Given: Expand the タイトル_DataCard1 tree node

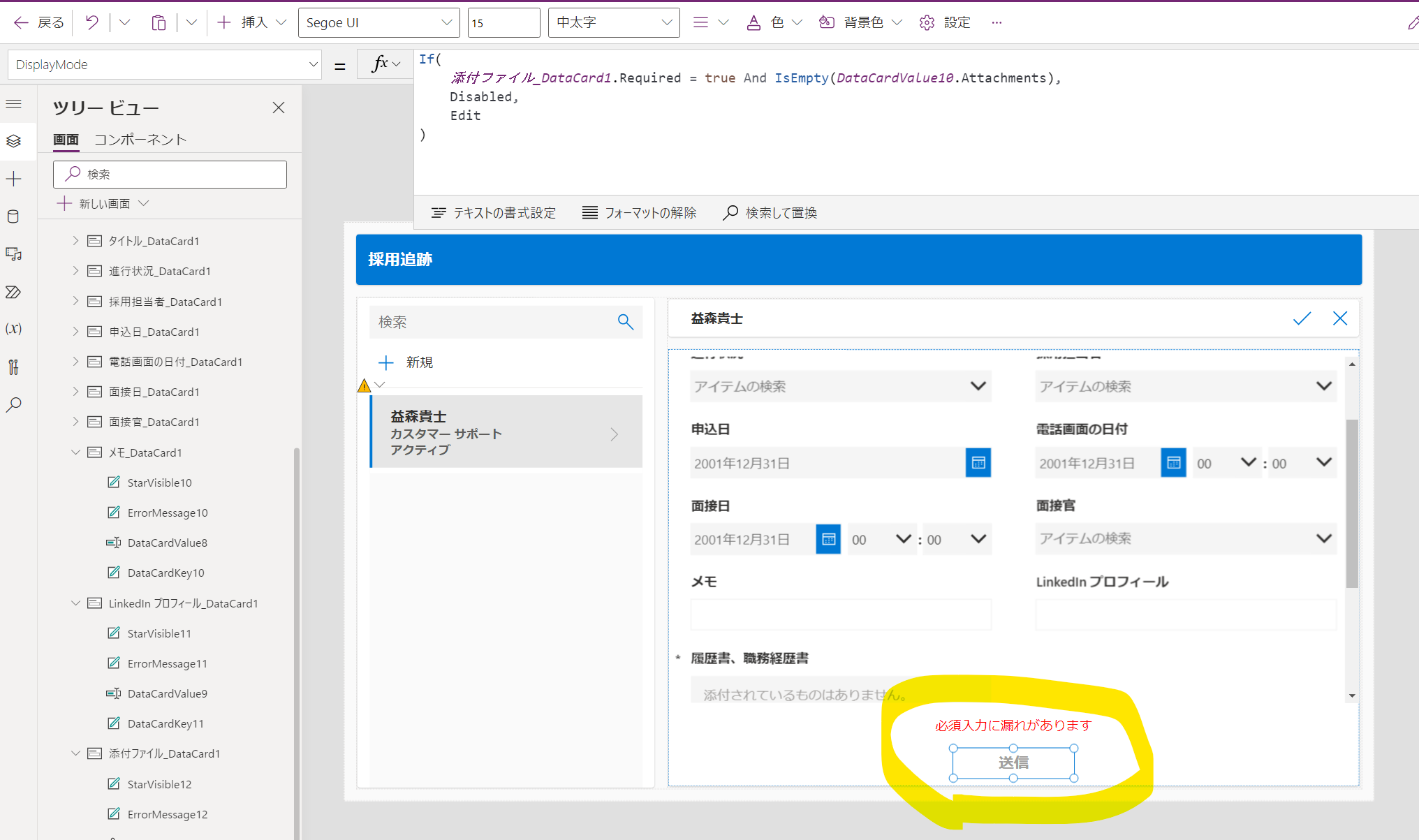Looking at the screenshot, I should click(x=75, y=241).
